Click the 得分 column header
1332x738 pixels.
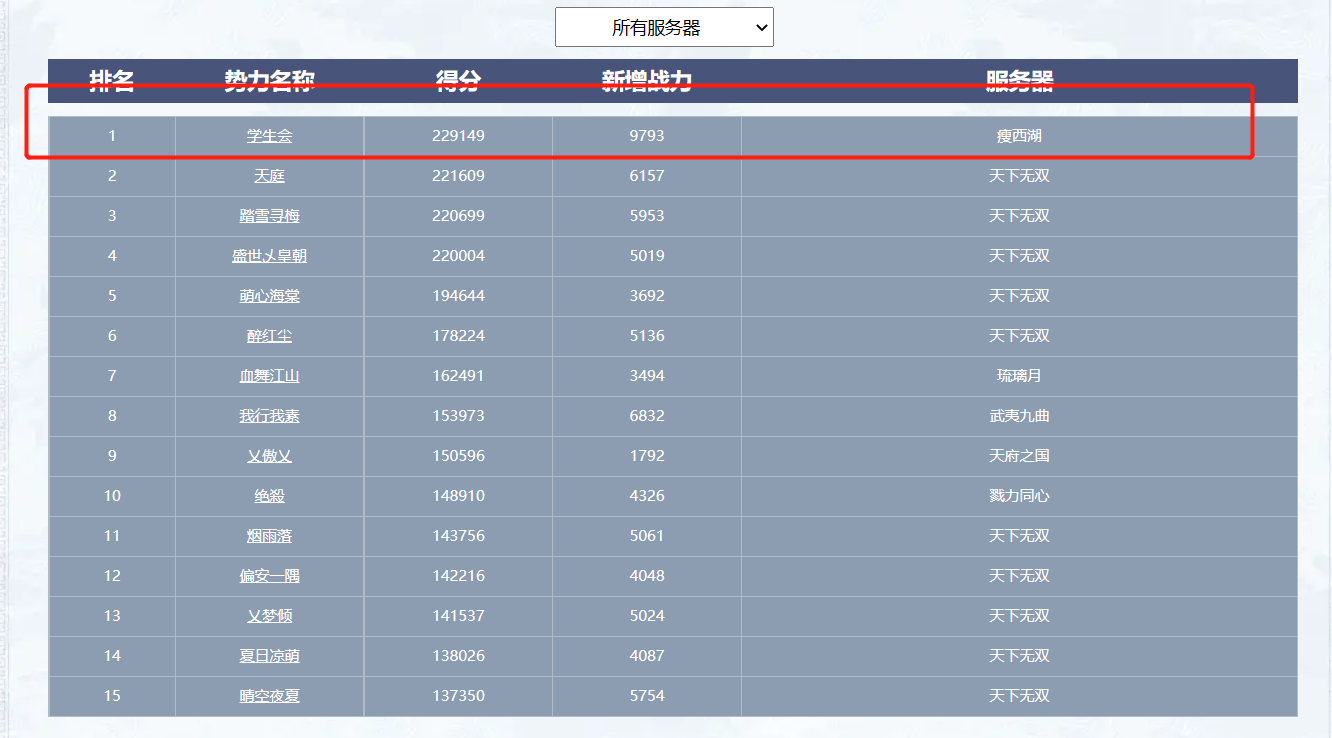pos(458,81)
